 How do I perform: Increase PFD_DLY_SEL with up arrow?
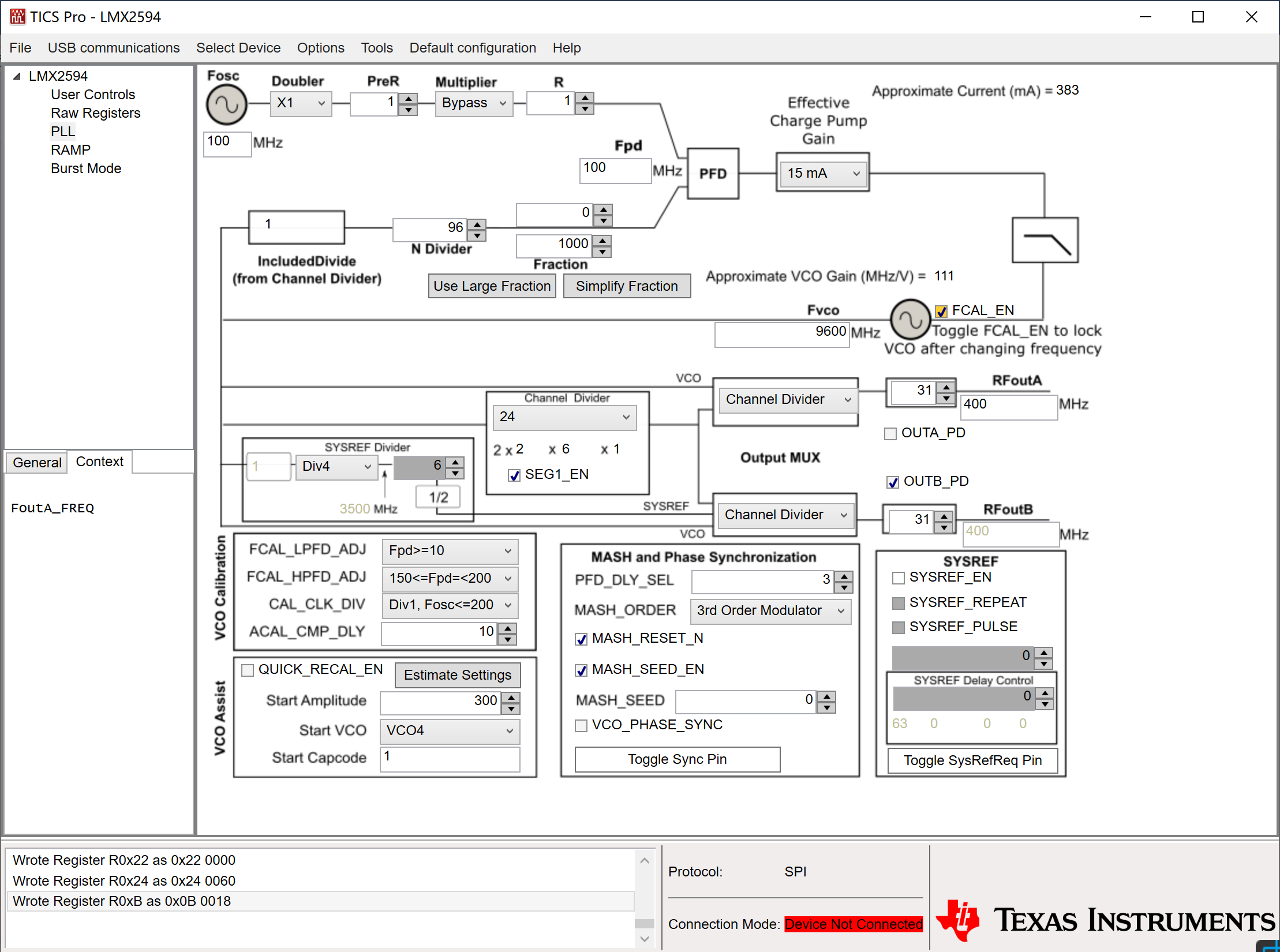[844, 576]
